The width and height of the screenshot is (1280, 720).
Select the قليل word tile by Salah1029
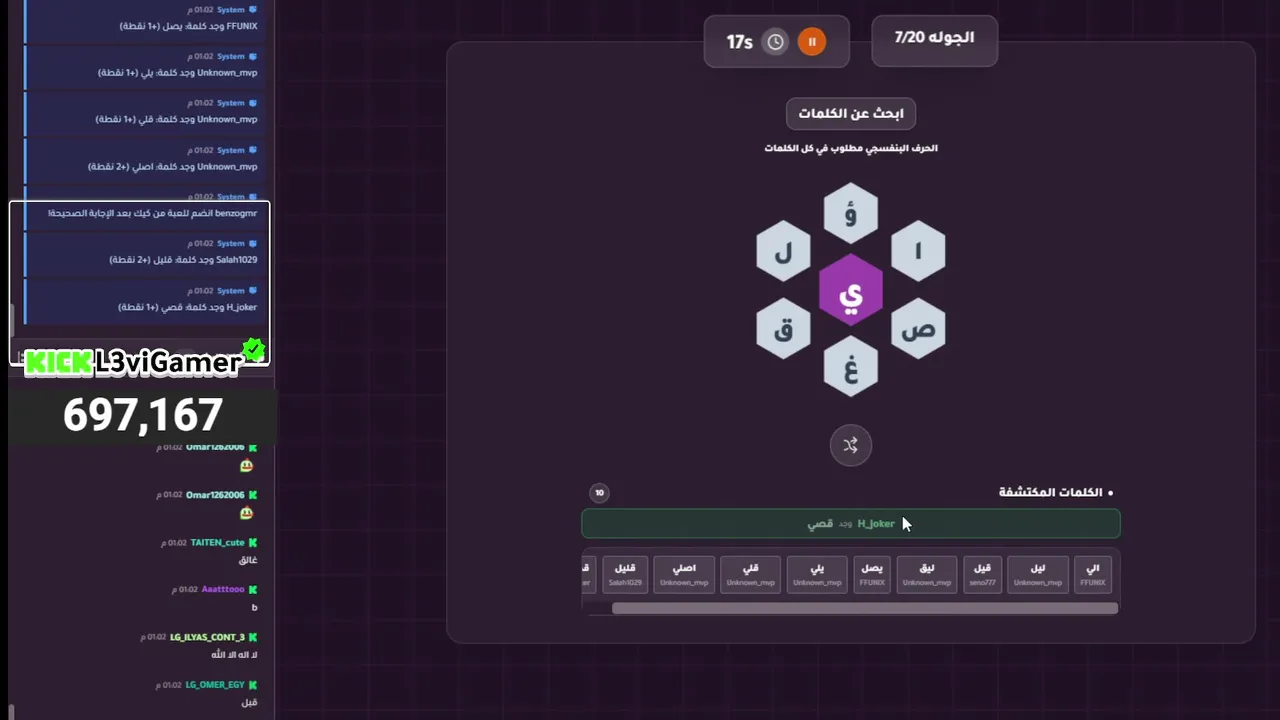pyautogui.click(x=625, y=574)
